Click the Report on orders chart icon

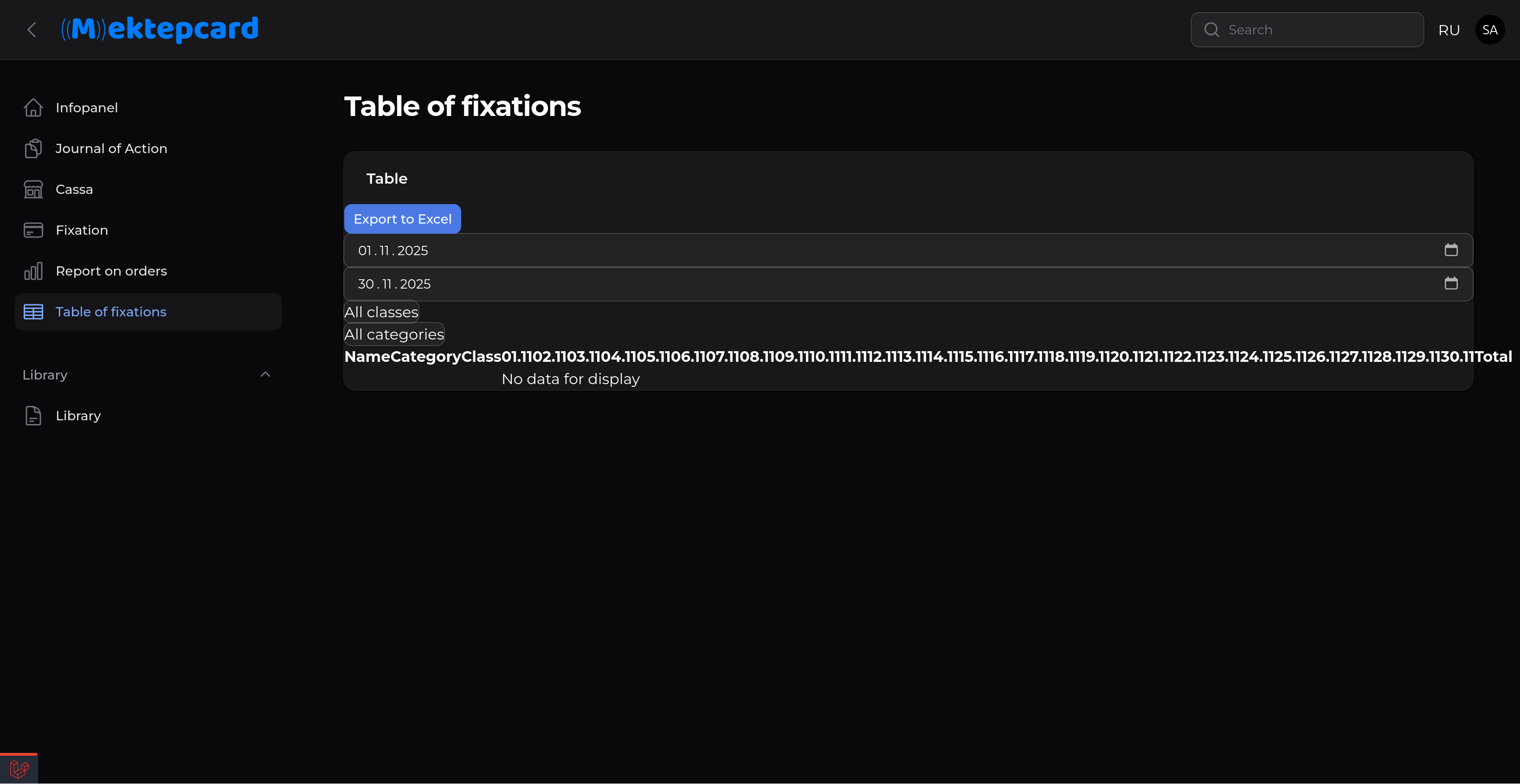click(x=33, y=271)
